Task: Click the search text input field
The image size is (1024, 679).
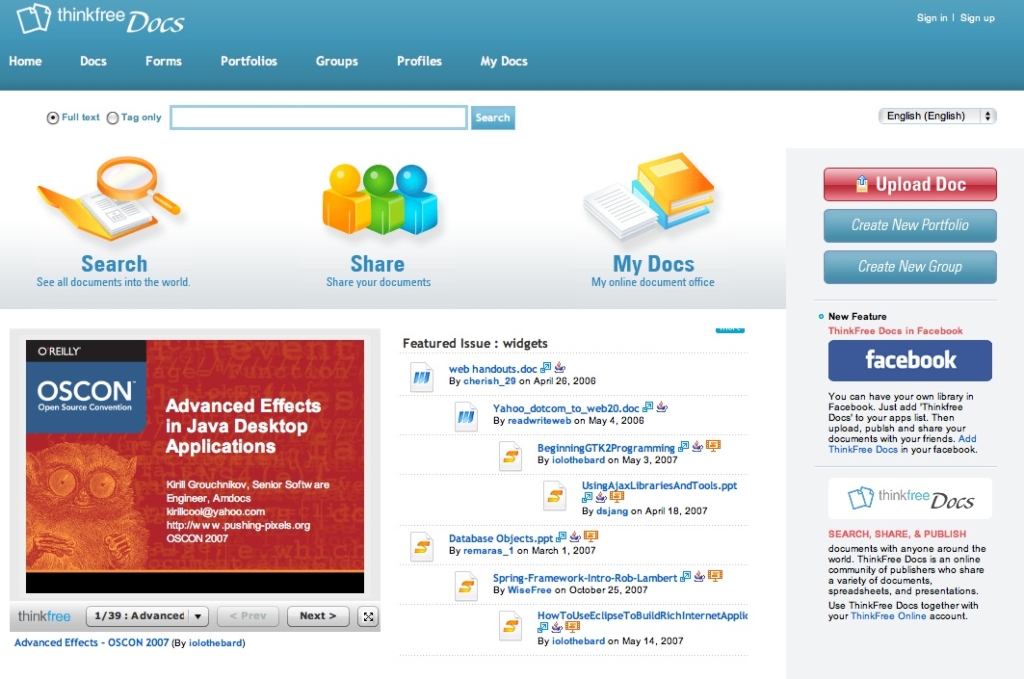Action: [x=319, y=118]
